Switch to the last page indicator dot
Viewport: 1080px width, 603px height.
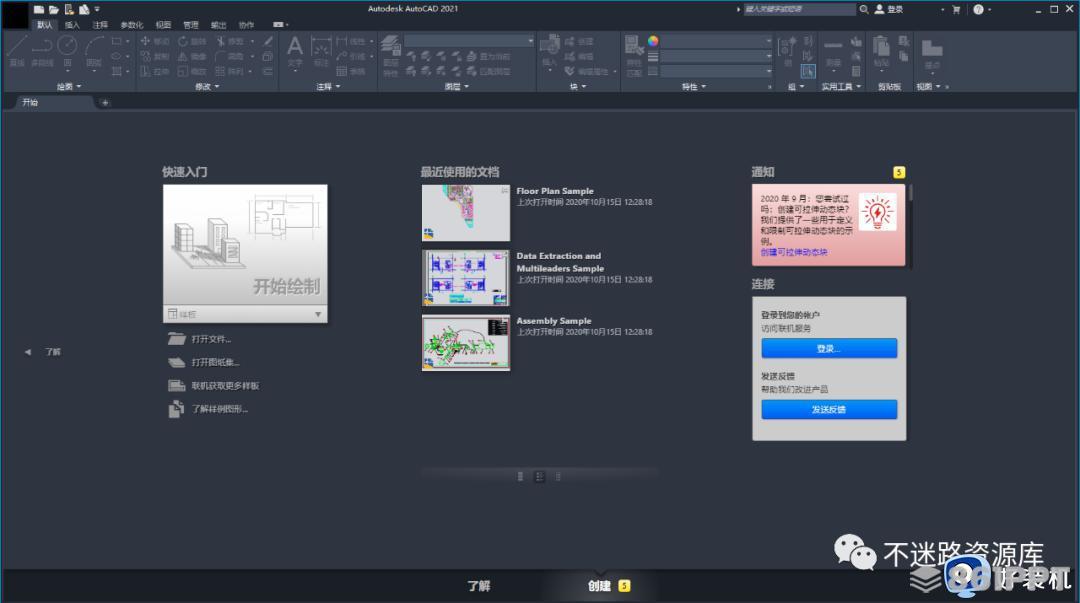pos(558,476)
